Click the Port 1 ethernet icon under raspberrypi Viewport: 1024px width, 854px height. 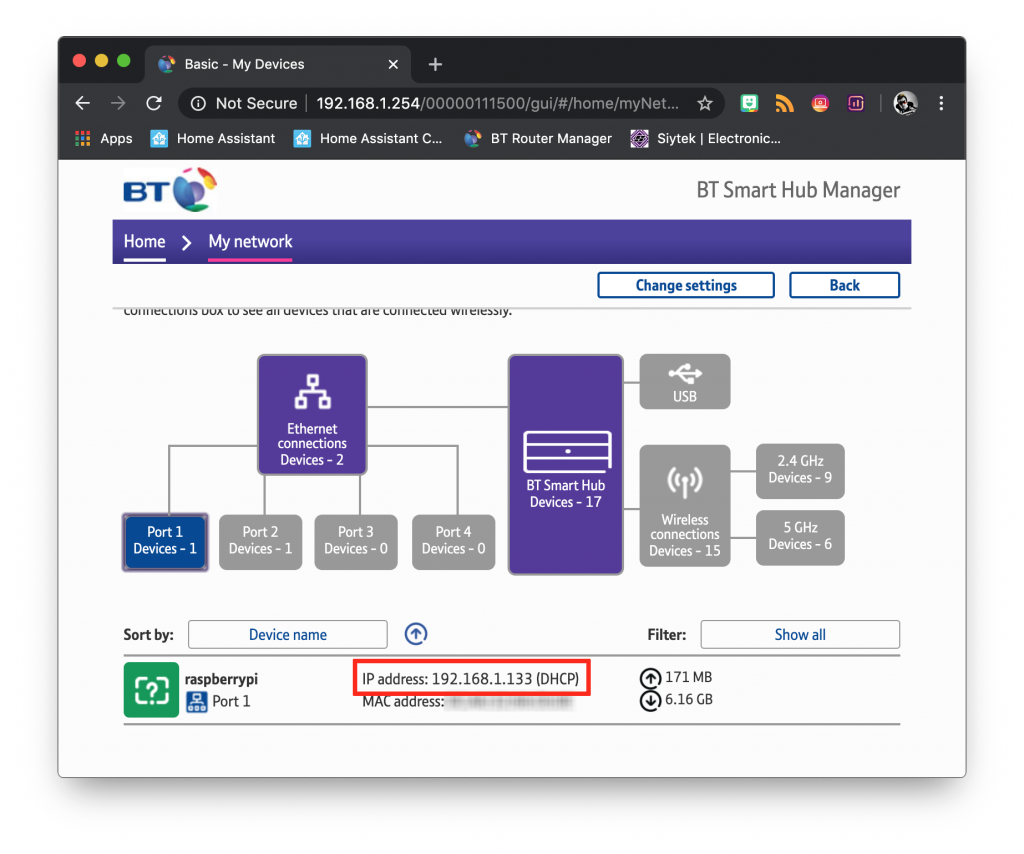(x=197, y=702)
